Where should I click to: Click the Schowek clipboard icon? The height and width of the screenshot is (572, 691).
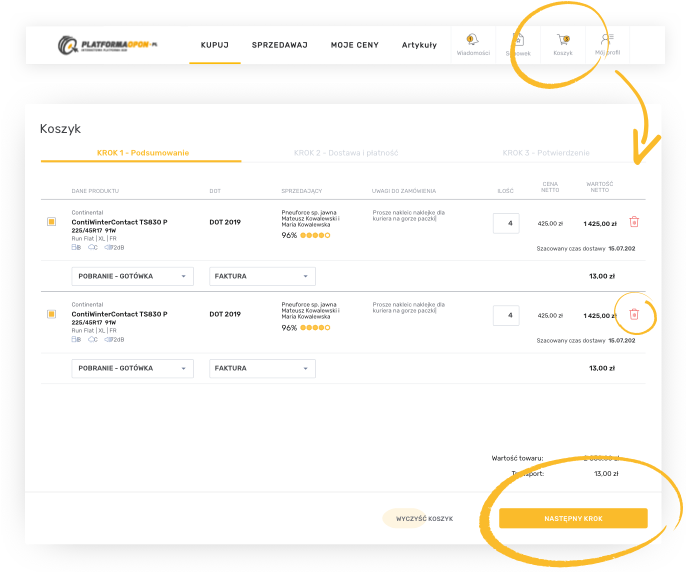pyautogui.click(x=518, y=42)
